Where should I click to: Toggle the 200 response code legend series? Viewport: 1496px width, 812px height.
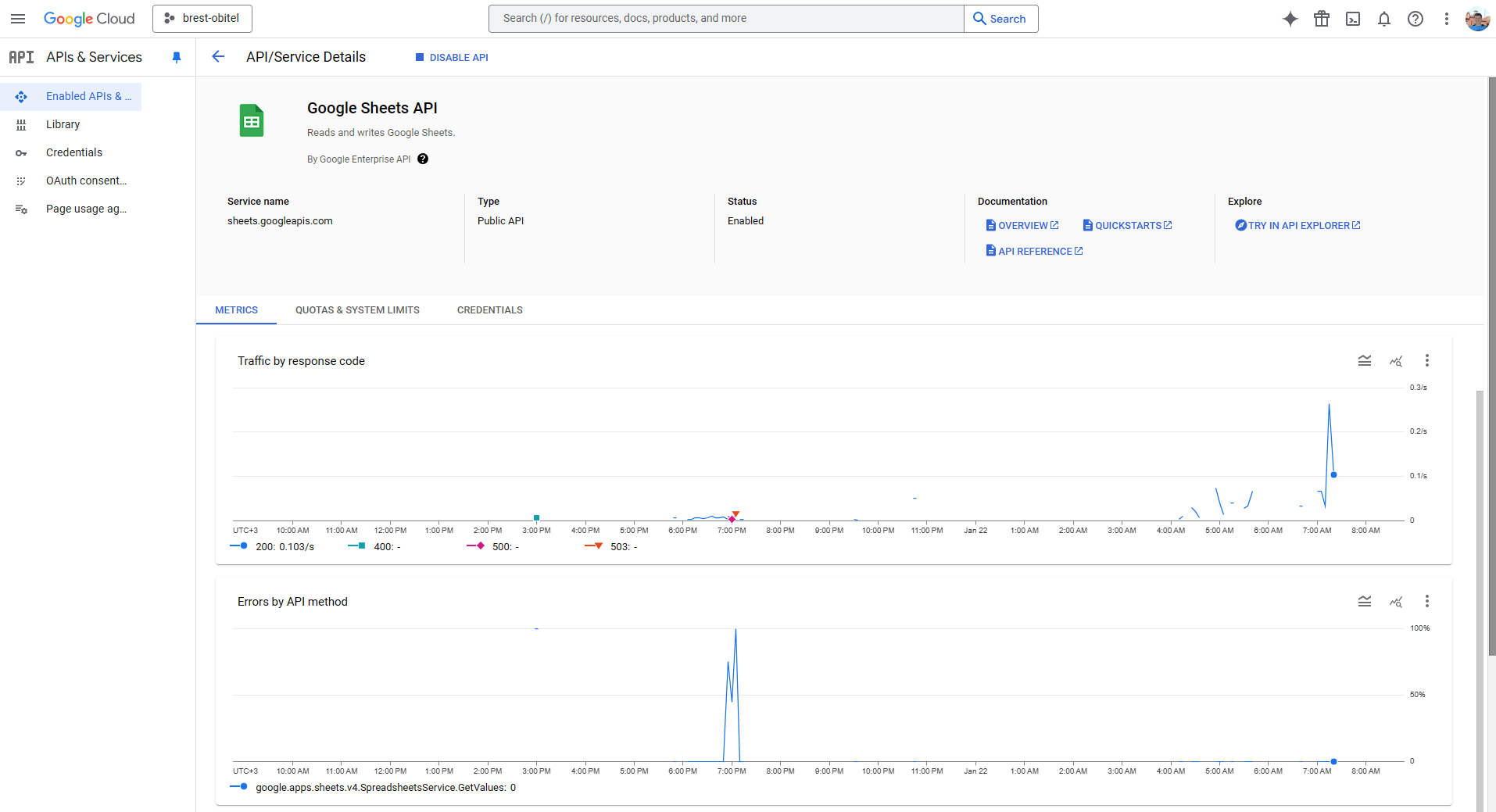click(x=272, y=546)
